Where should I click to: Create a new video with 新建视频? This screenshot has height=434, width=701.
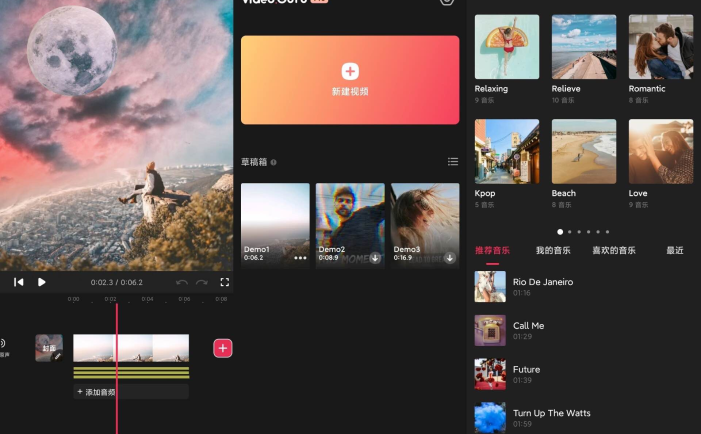[350, 80]
